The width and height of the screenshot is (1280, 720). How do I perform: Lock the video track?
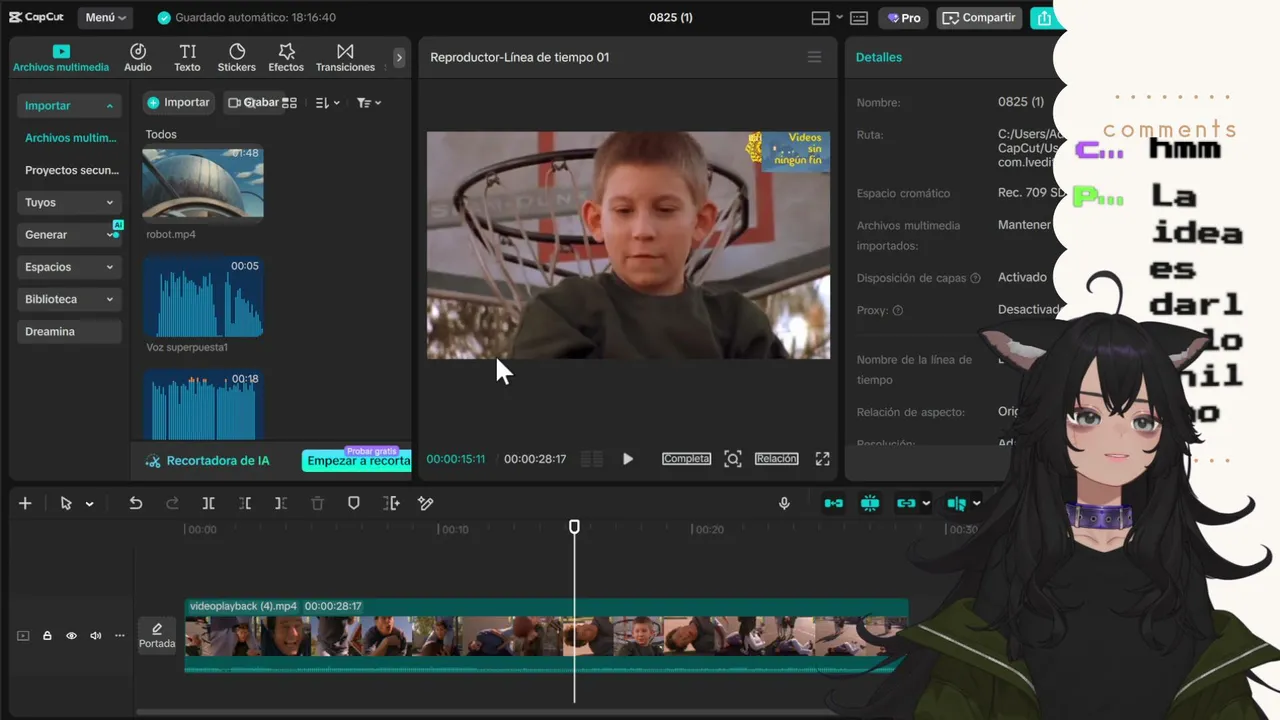(x=47, y=636)
